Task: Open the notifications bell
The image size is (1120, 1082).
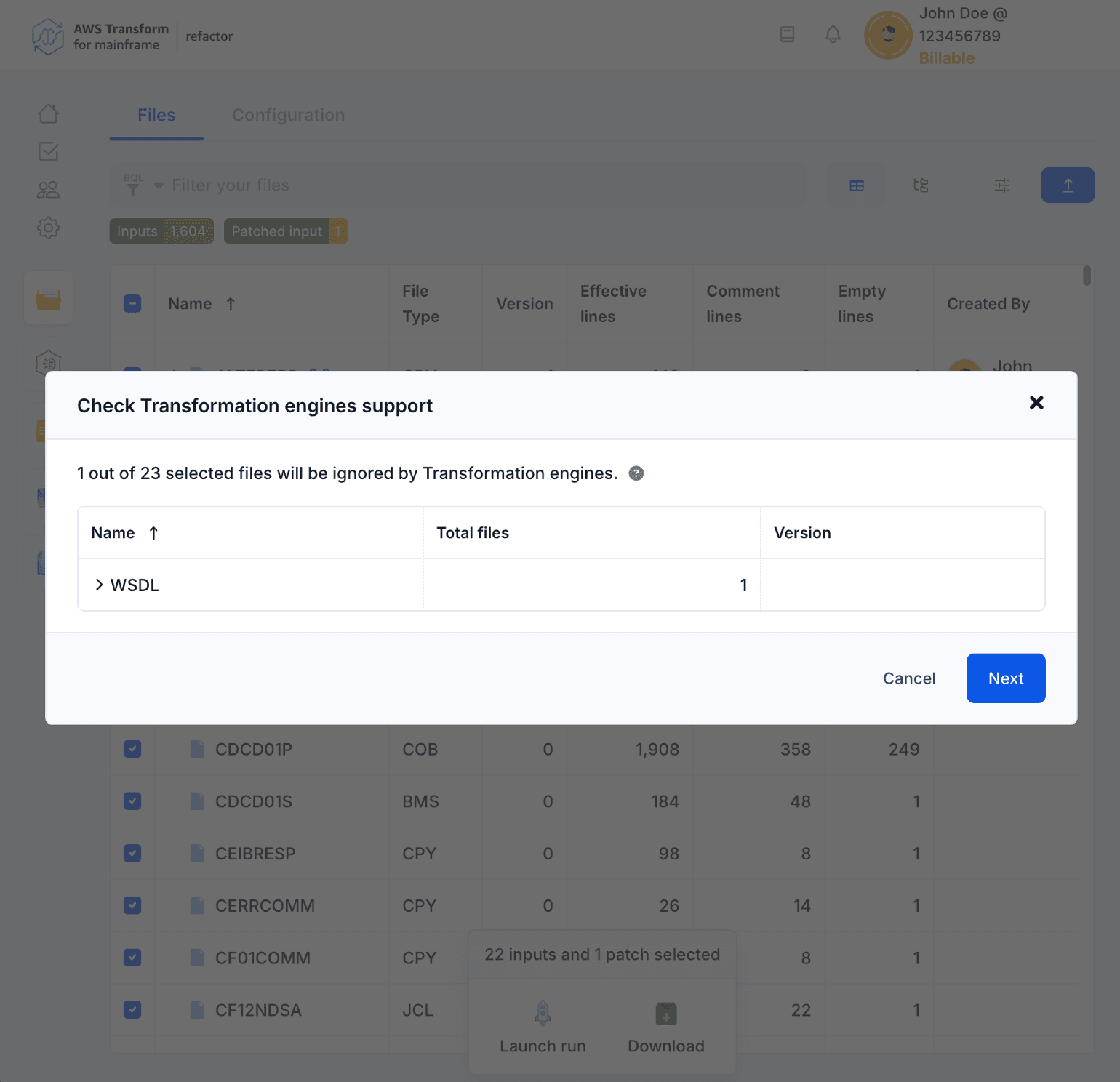Action: [x=833, y=34]
